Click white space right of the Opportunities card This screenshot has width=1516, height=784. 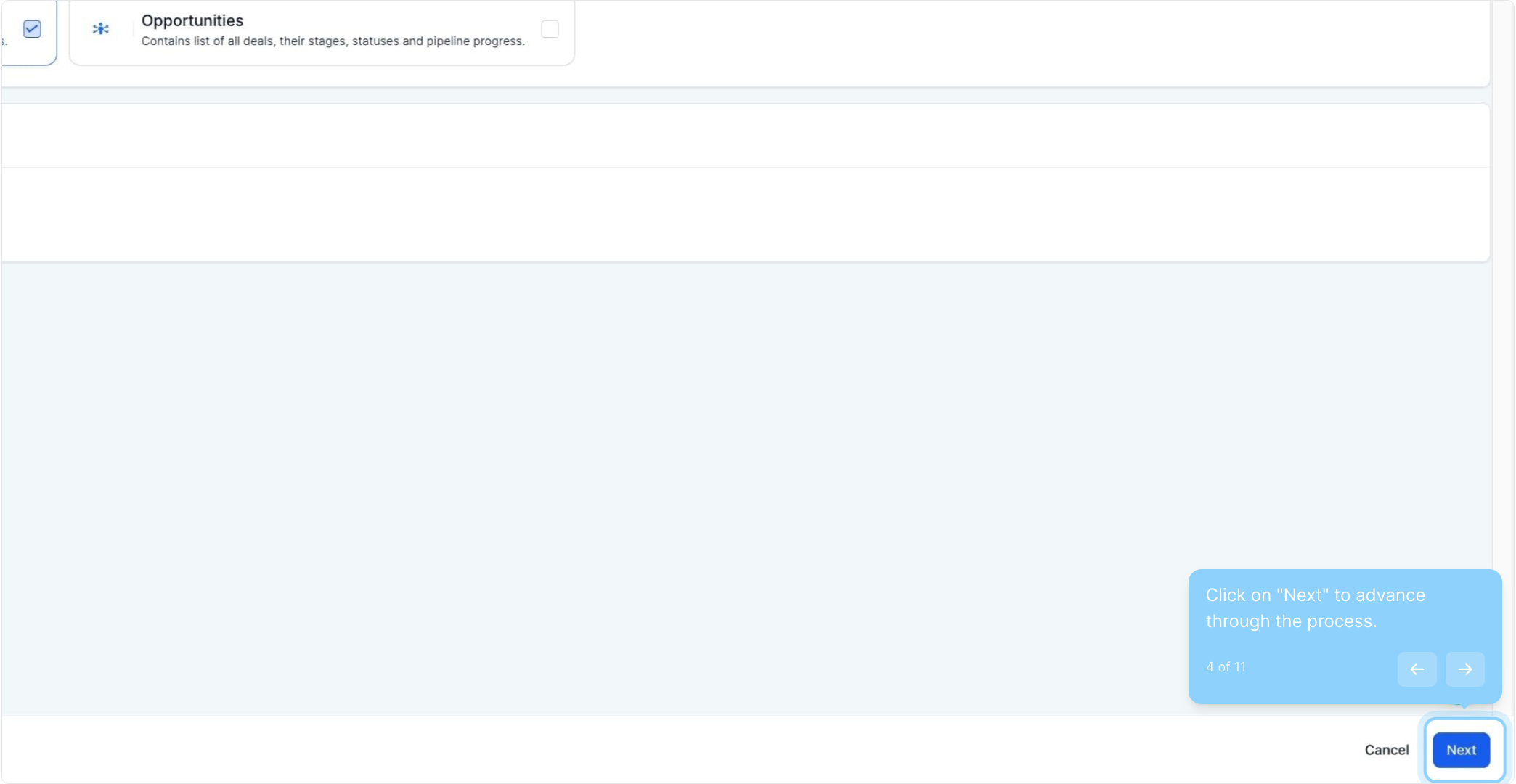click(1016, 36)
